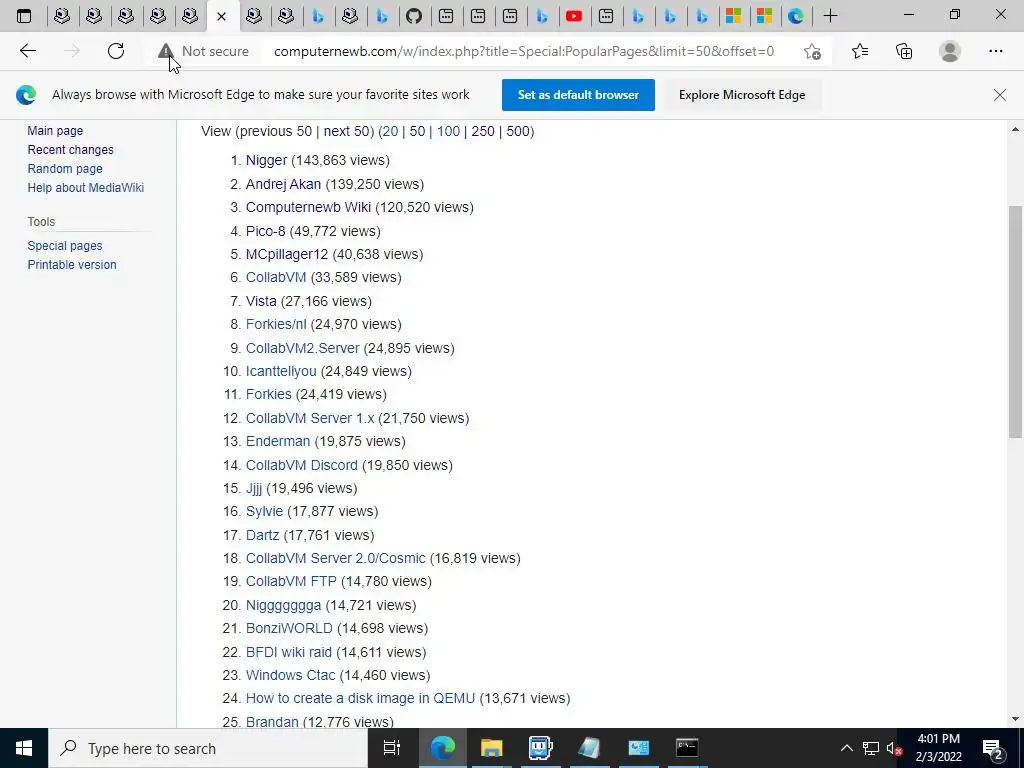Open CollabVM Server 2.0/Cosmic page
Screen dimensions: 1024x768
coord(335,558)
